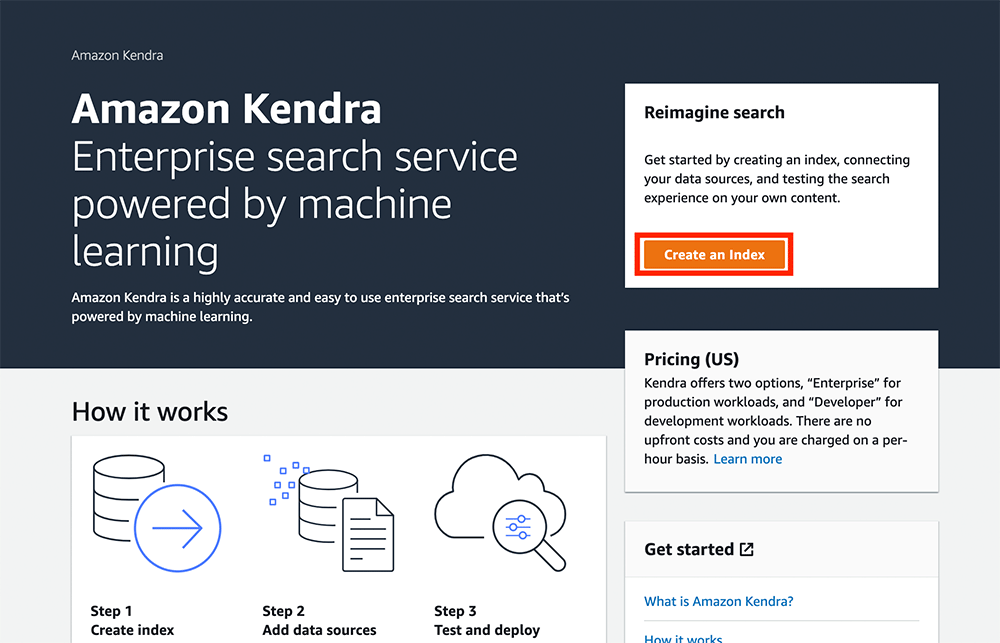Click the Amazon Kendra page title

tap(227, 109)
